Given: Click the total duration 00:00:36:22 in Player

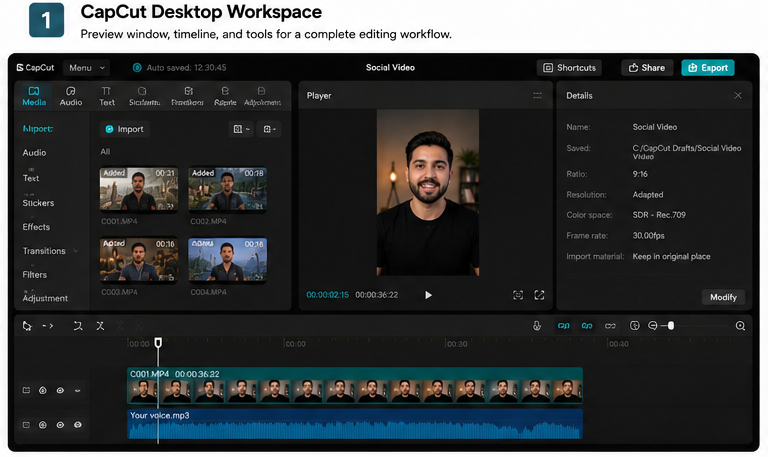Looking at the screenshot, I should click(x=377, y=295).
